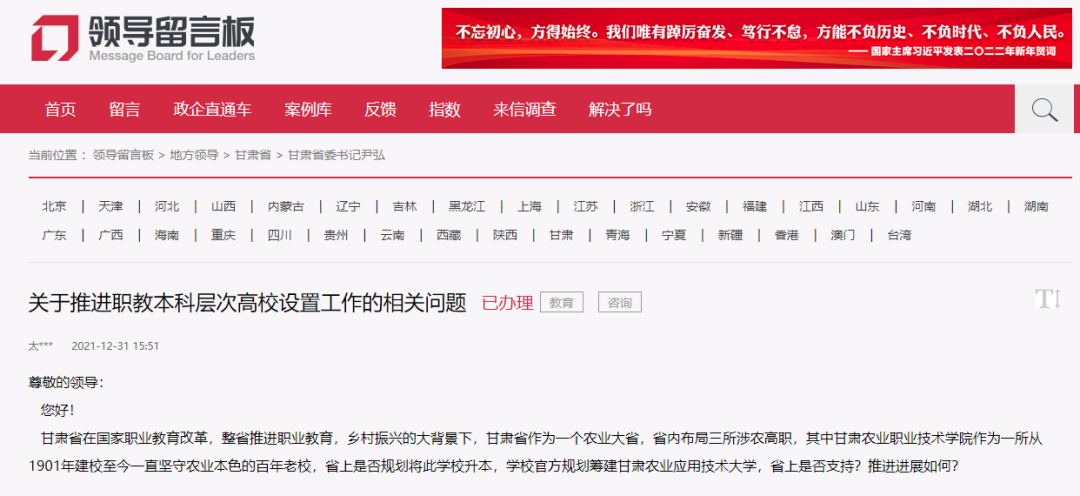
Task: Click the search magnifier icon
Action: (1044, 110)
